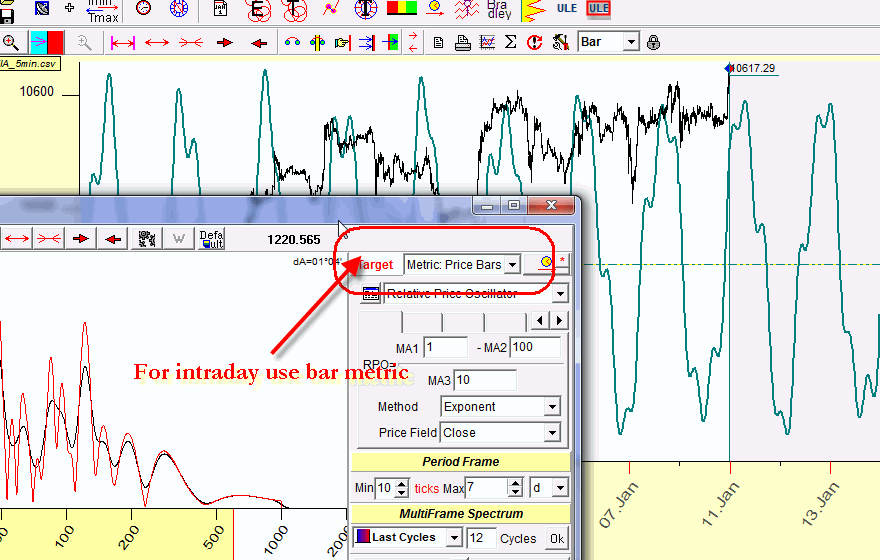The image size is (880, 560).
Task: Open the Bar chart type dropdown
Action: click(x=630, y=42)
